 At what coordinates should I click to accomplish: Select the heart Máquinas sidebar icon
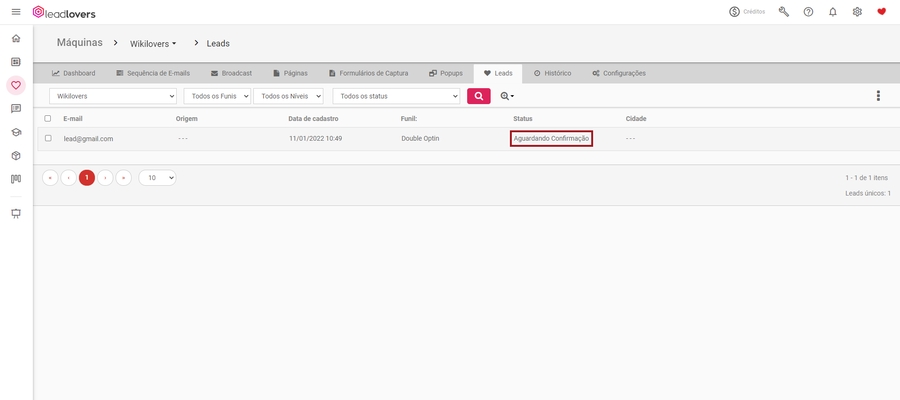(x=15, y=85)
